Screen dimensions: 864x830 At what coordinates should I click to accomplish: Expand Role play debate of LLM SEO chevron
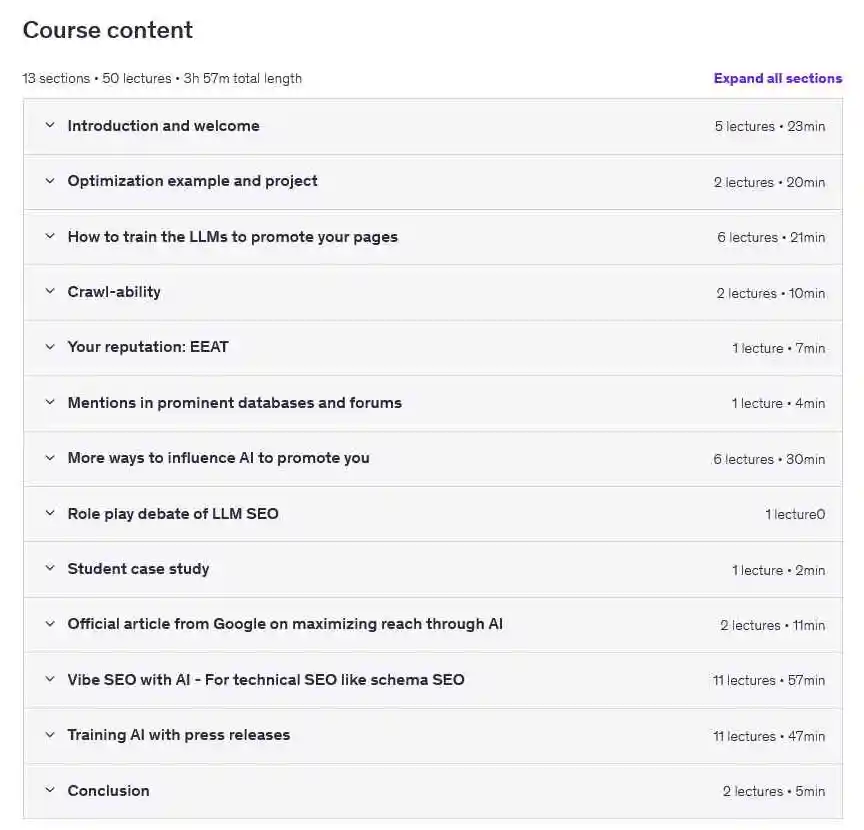tap(50, 513)
